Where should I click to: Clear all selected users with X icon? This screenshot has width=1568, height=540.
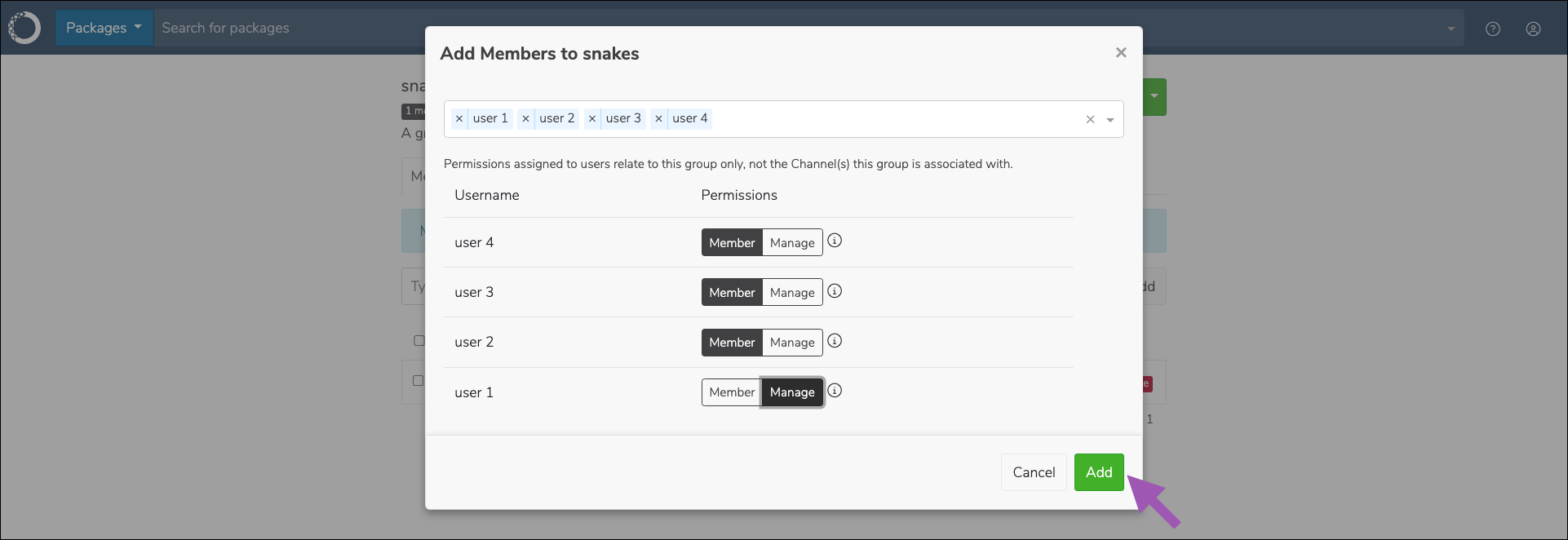coord(1090,120)
